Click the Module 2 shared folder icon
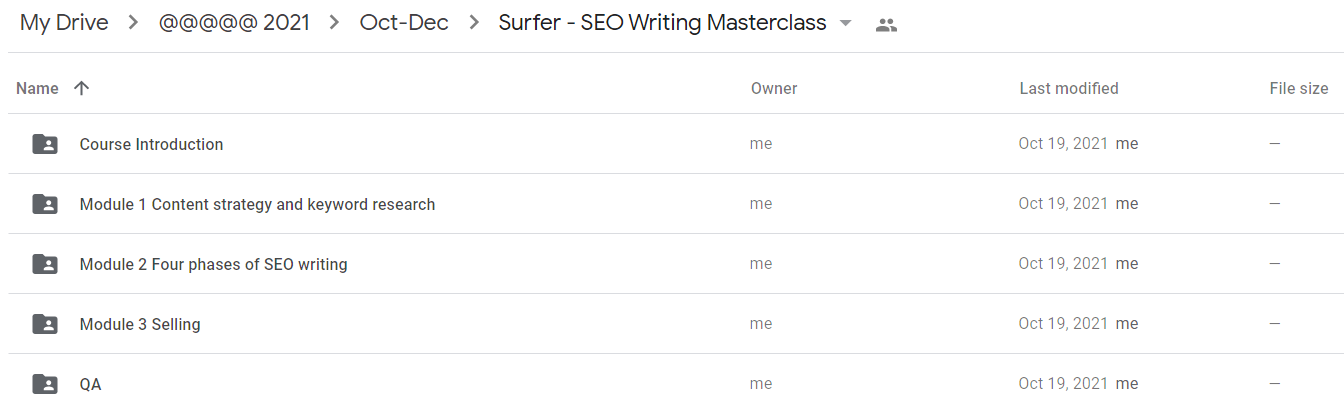Screen dimensions: 1344x407 click(x=45, y=264)
